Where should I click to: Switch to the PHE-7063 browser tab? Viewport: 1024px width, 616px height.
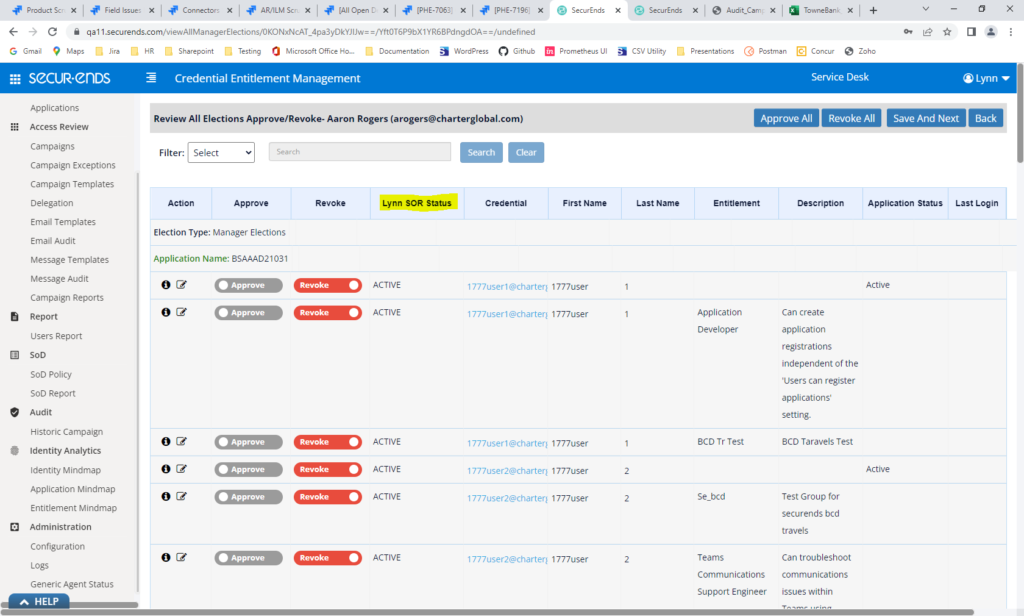pos(434,10)
